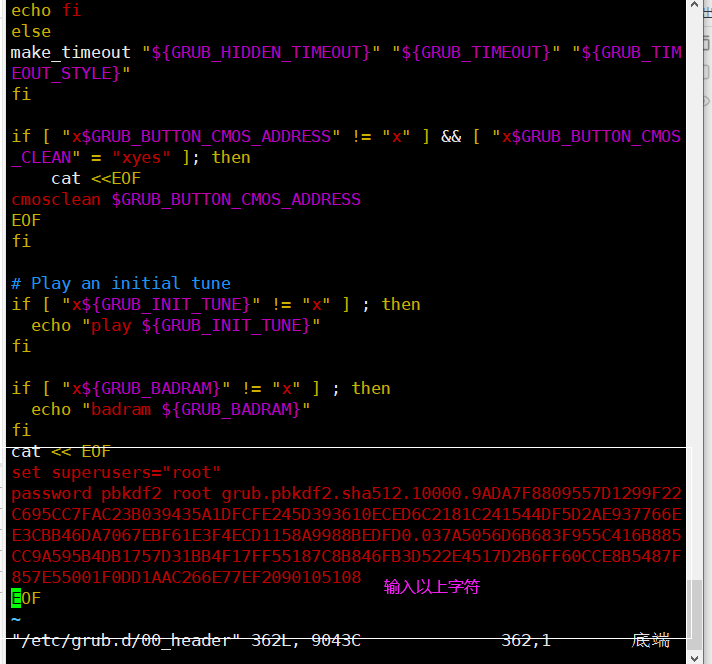Click the '底端' status indicator
The height and width of the screenshot is (664, 712).
[x=650, y=640]
